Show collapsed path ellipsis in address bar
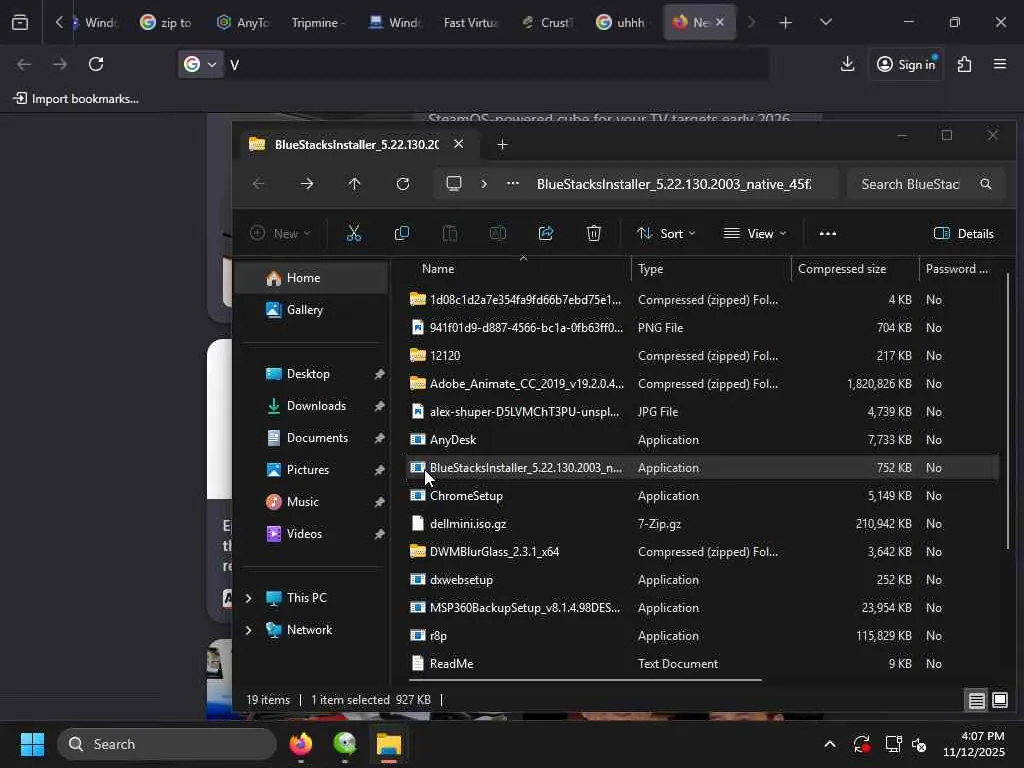The image size is (1024, 768). coord(513,184)
